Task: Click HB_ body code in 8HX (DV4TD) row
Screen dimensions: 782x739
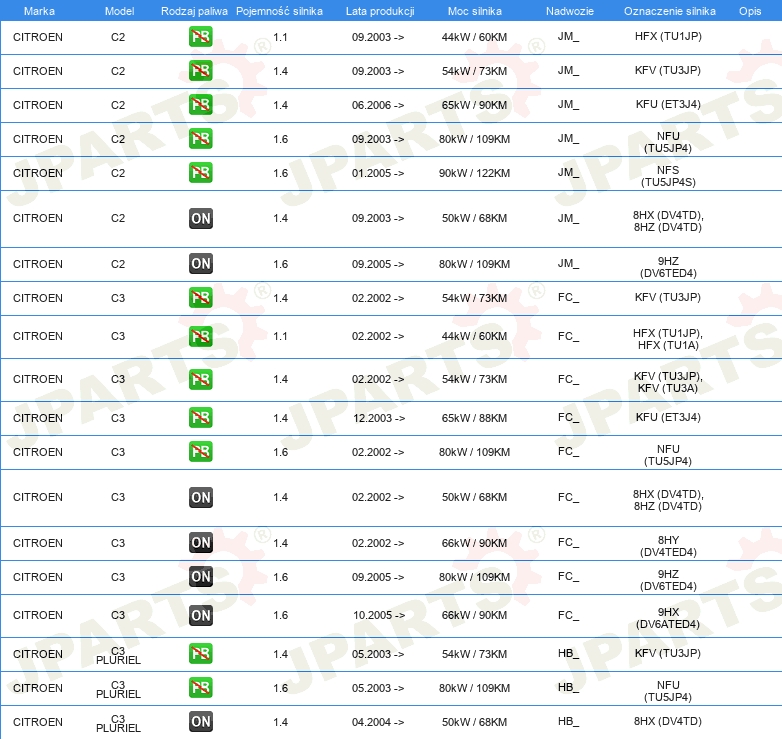Action: pos(569,722)
